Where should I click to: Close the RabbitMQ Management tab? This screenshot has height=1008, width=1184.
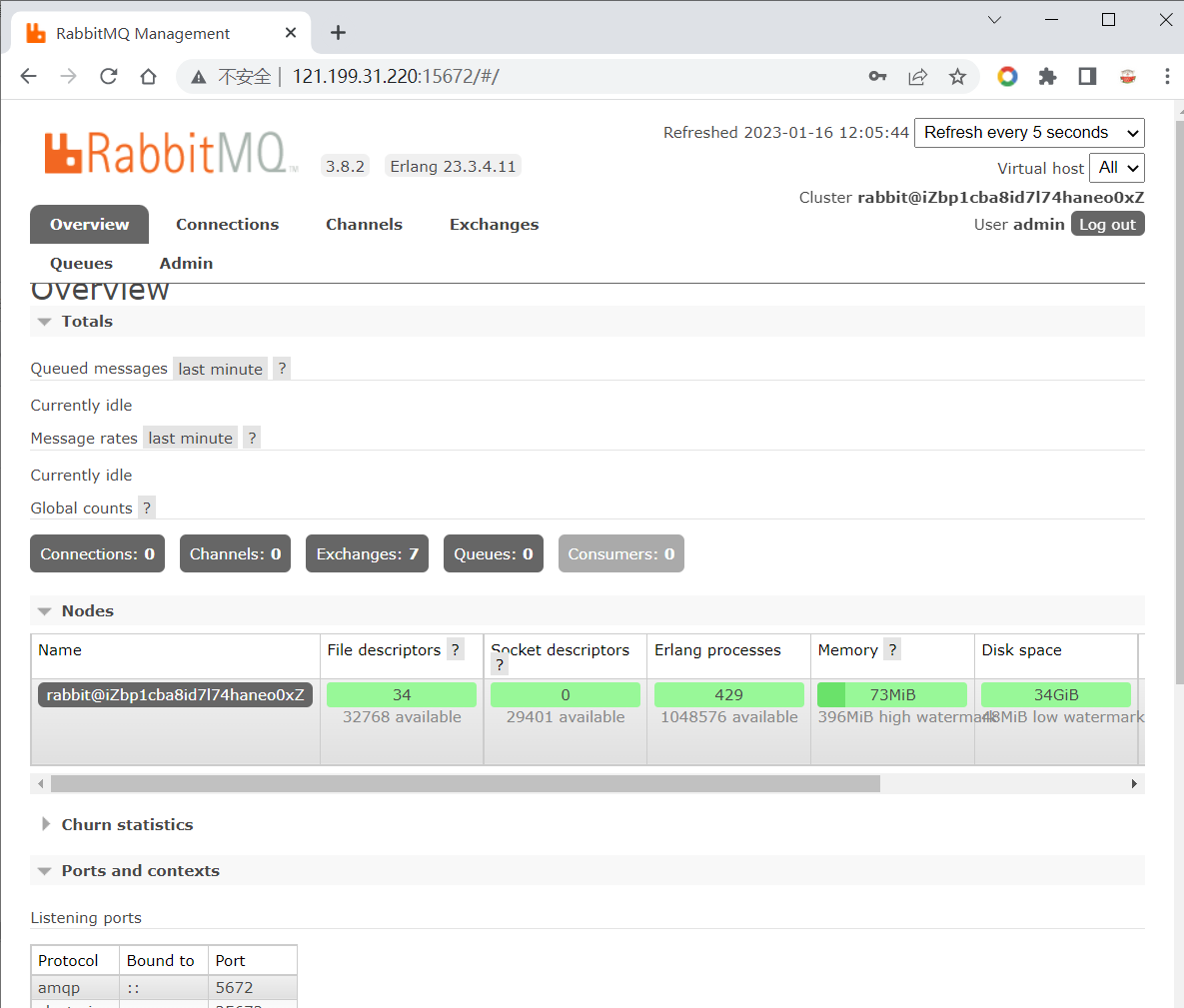click(291, 32)
